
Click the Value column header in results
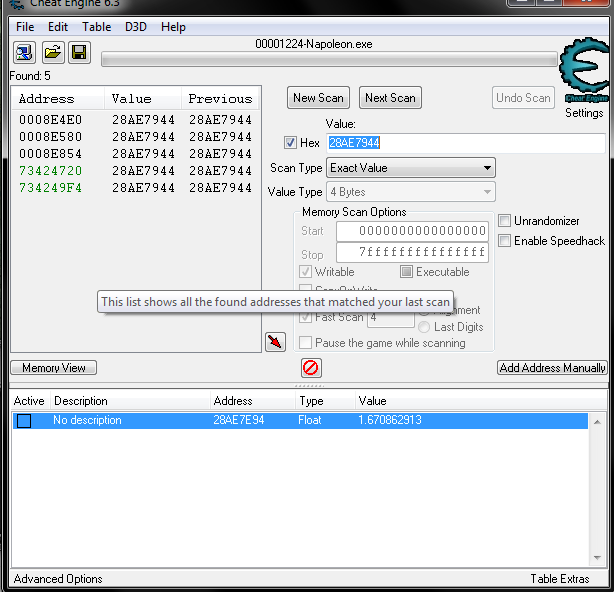click(x=143, y=98)
